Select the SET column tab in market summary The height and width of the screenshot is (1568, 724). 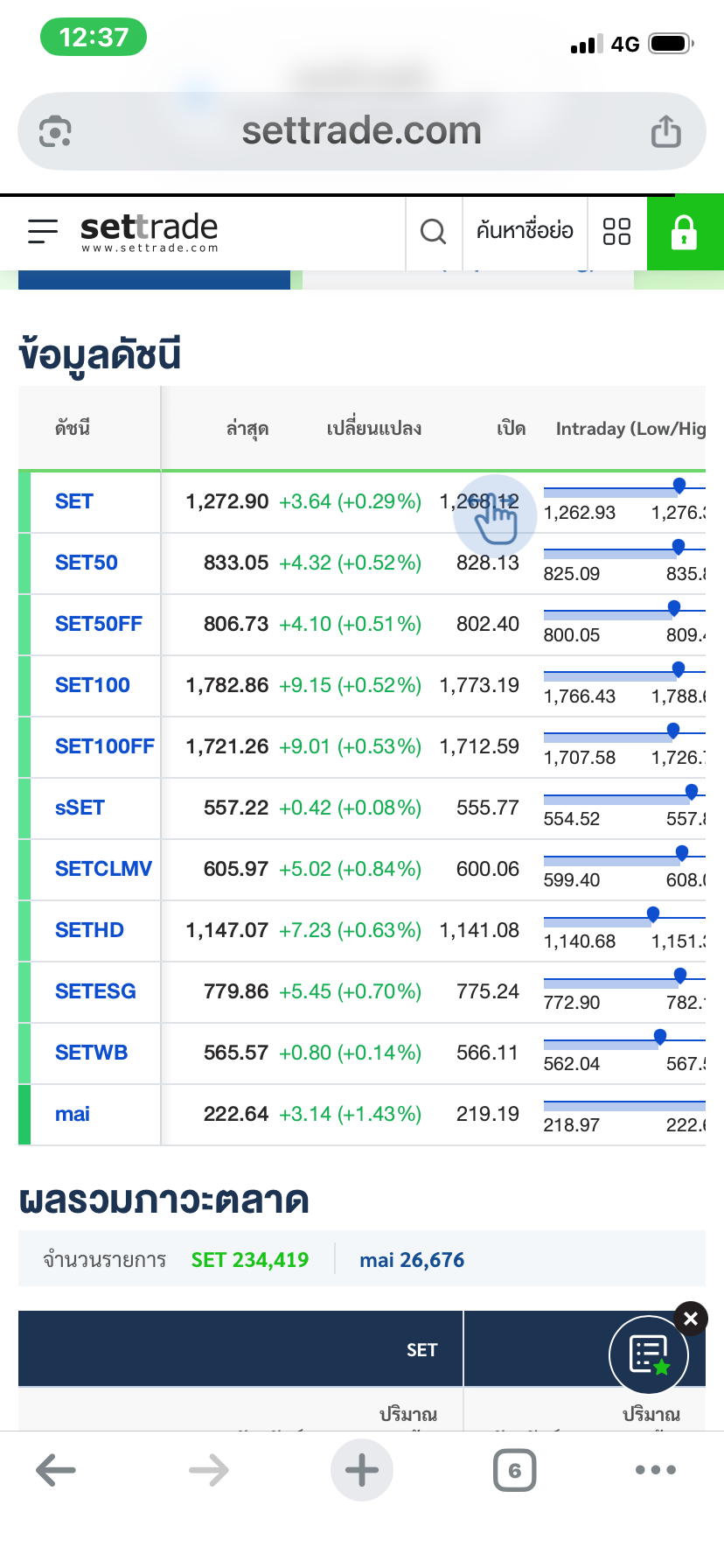point(421,1349)
